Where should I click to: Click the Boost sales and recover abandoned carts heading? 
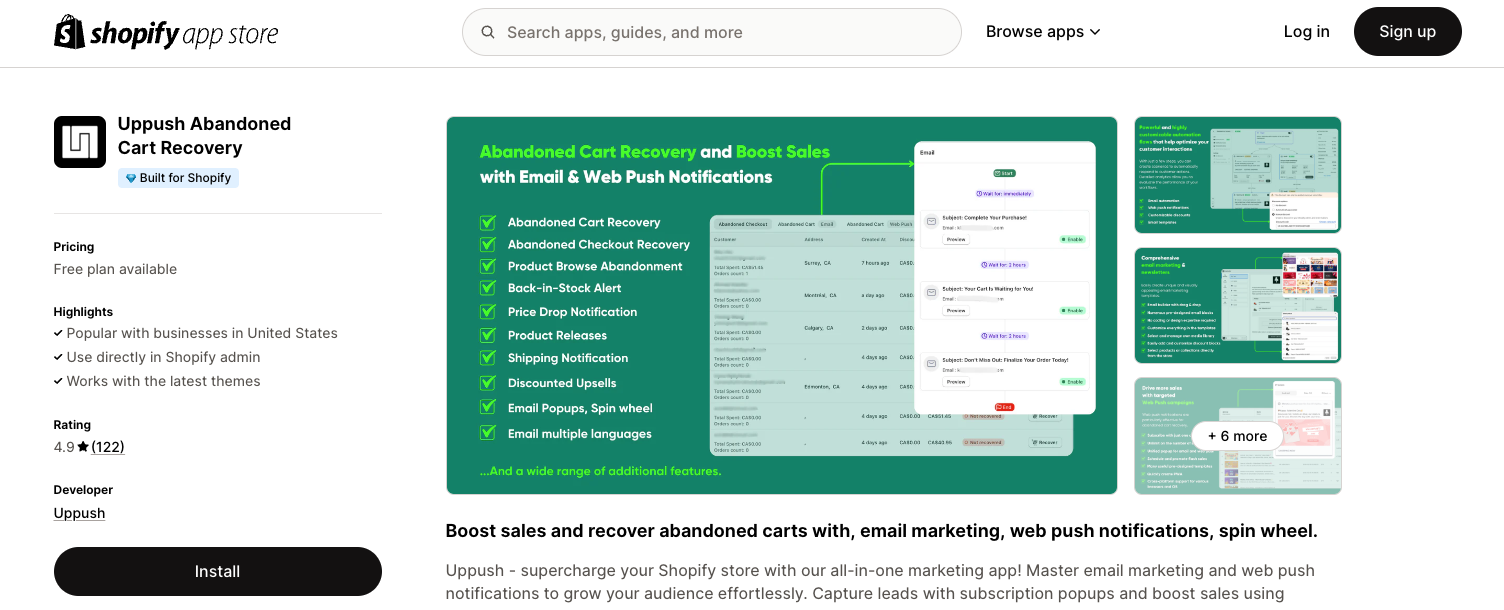(x=881, y=531)
